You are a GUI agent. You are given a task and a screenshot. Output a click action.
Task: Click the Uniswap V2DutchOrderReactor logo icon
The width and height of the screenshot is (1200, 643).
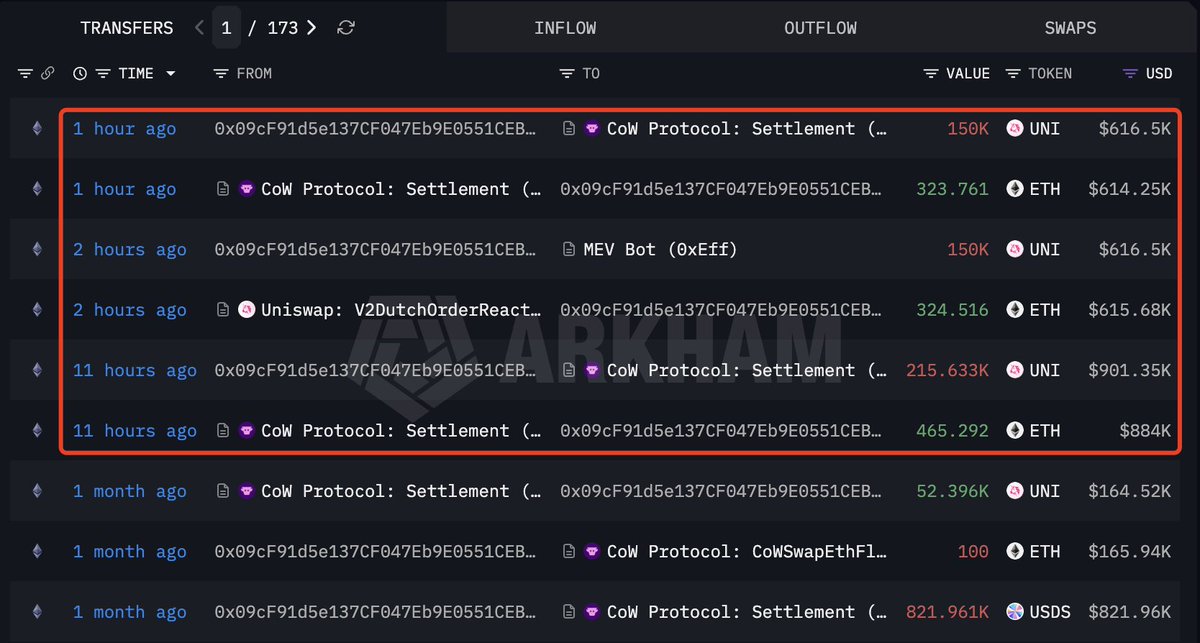247,310
